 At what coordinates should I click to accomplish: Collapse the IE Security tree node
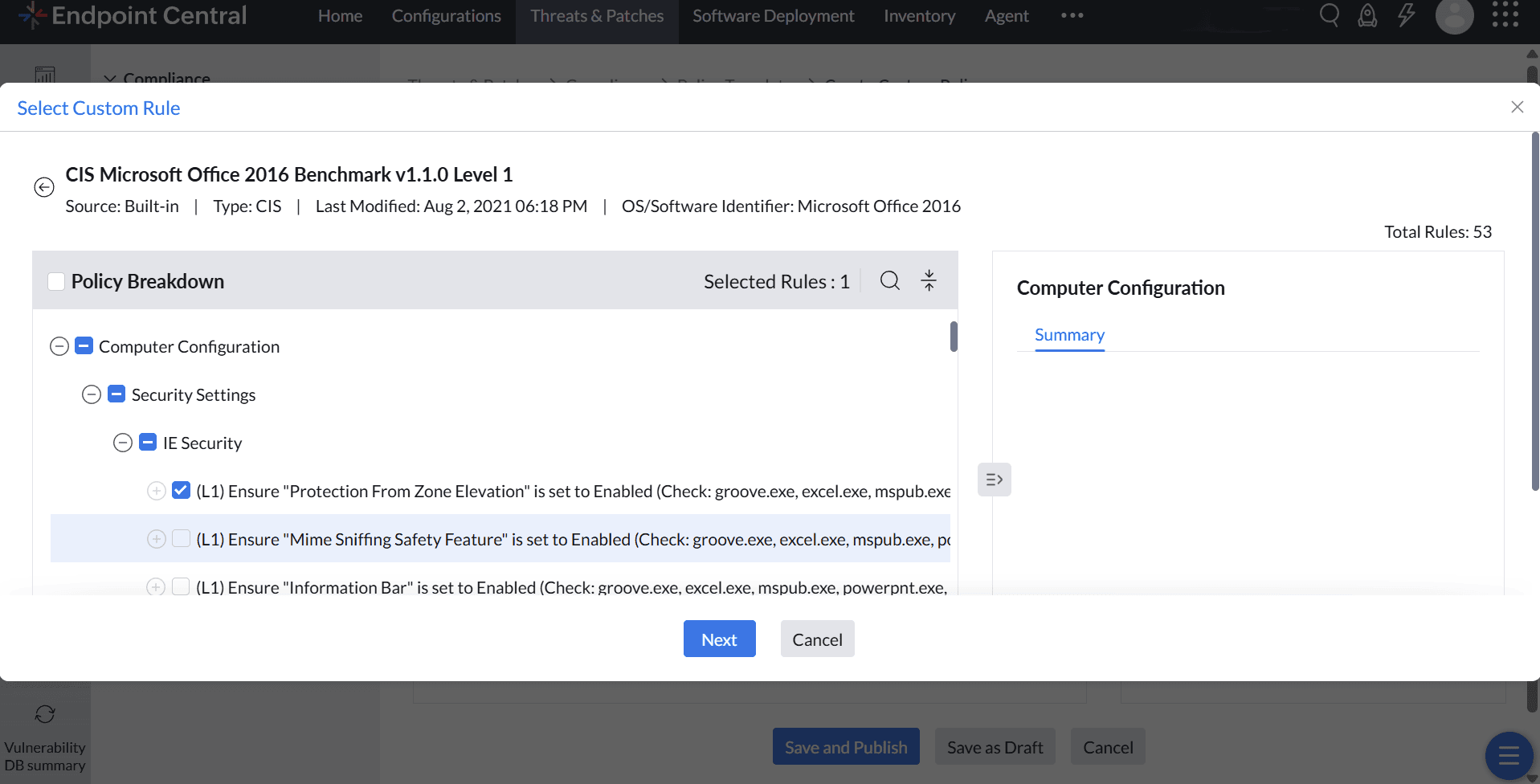tap(123, 443)
